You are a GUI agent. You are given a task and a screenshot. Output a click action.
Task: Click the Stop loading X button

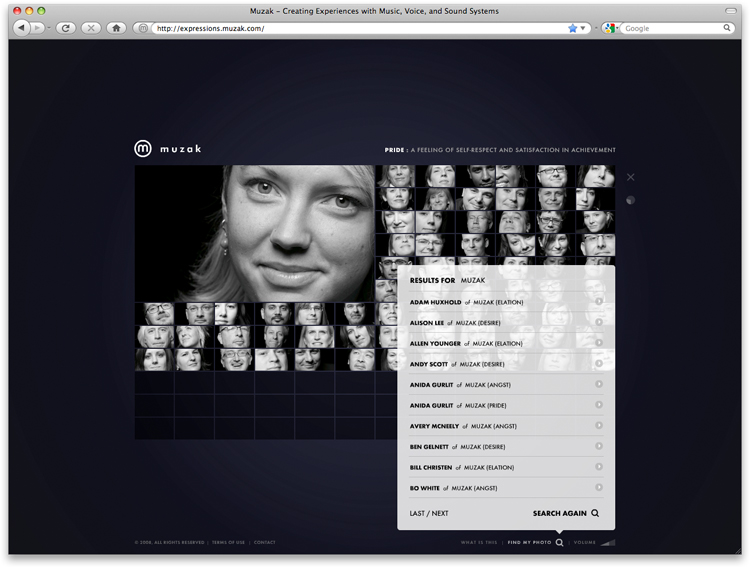click(91, 28)
